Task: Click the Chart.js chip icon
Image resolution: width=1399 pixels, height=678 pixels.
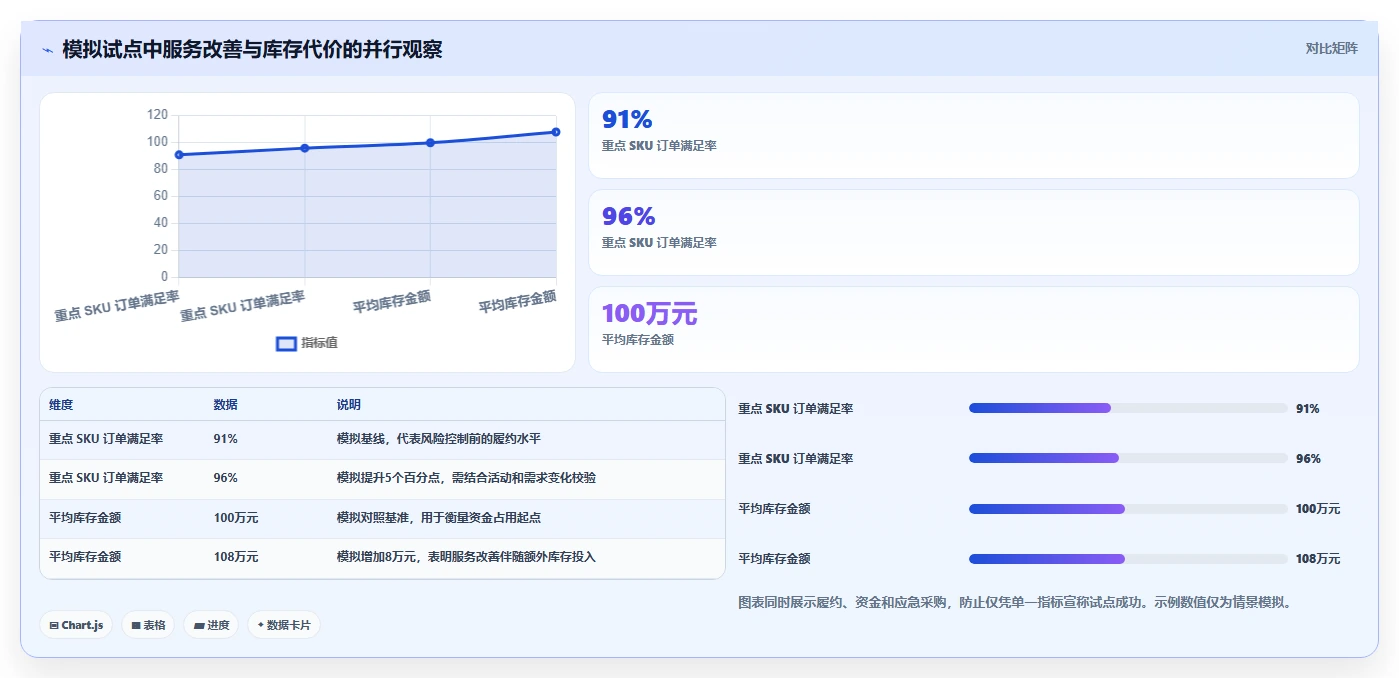Action: coord(54,626)
